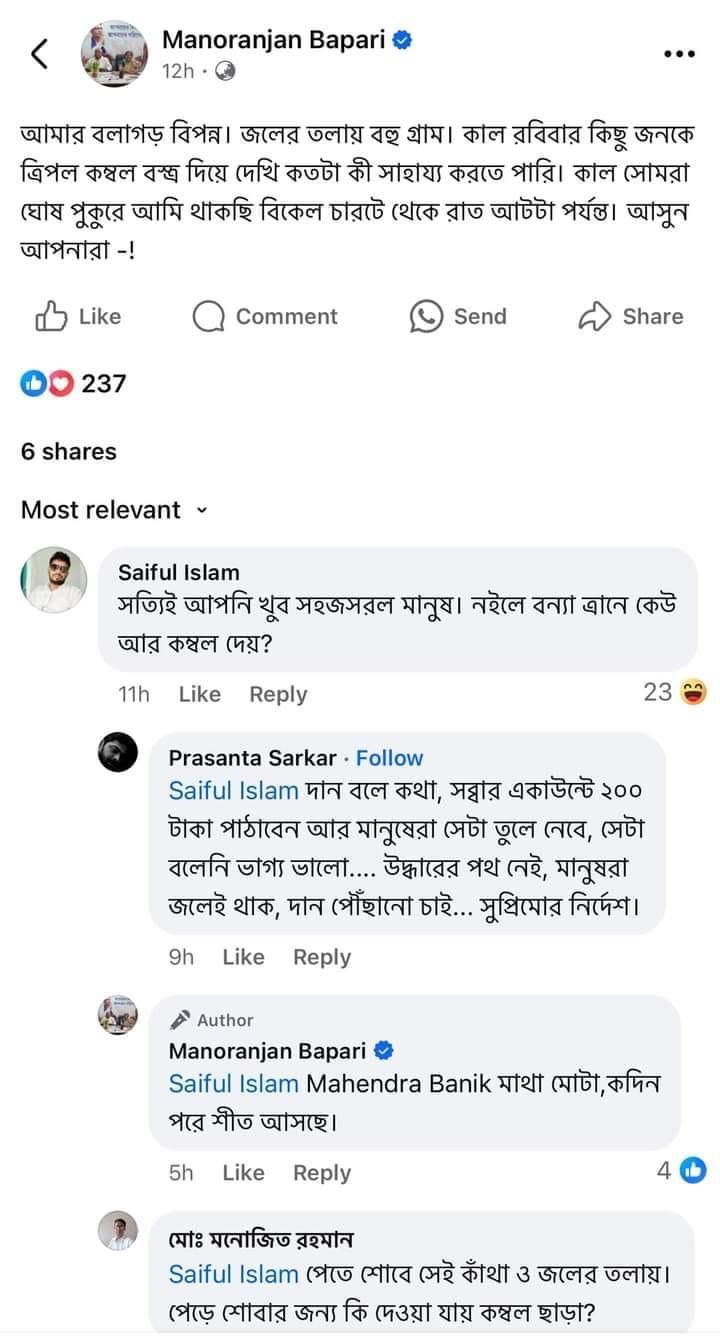Screen dimensions: 720x1336
Task: Open the 237 reactions list
Action: [74, 382]
